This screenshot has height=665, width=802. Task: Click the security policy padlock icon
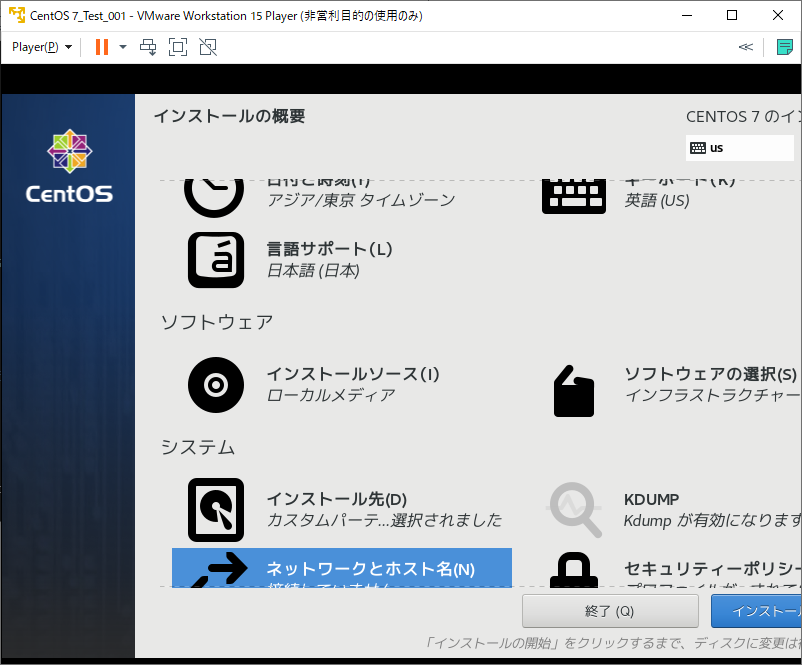click(574, 570)
